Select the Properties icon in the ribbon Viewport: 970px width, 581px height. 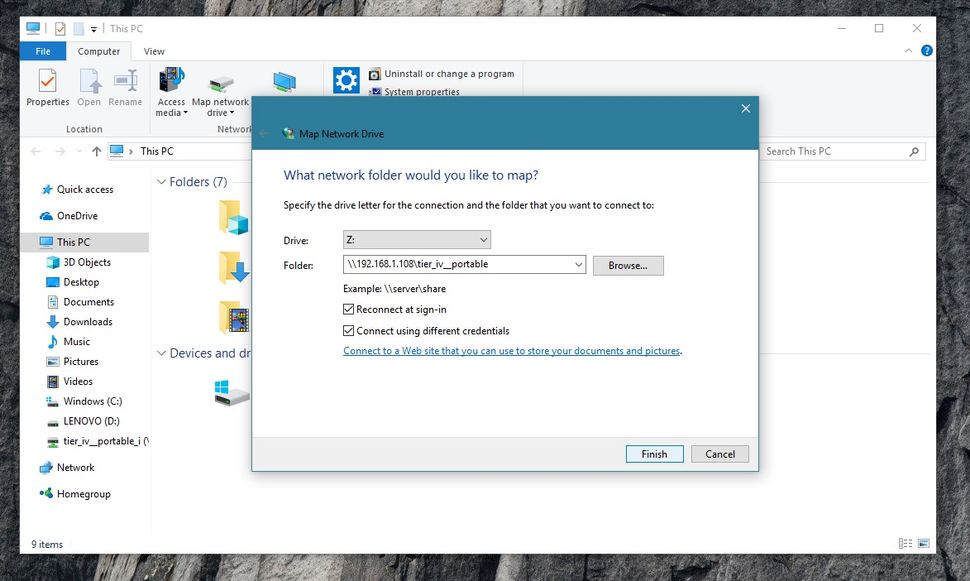tap(46, 88)
